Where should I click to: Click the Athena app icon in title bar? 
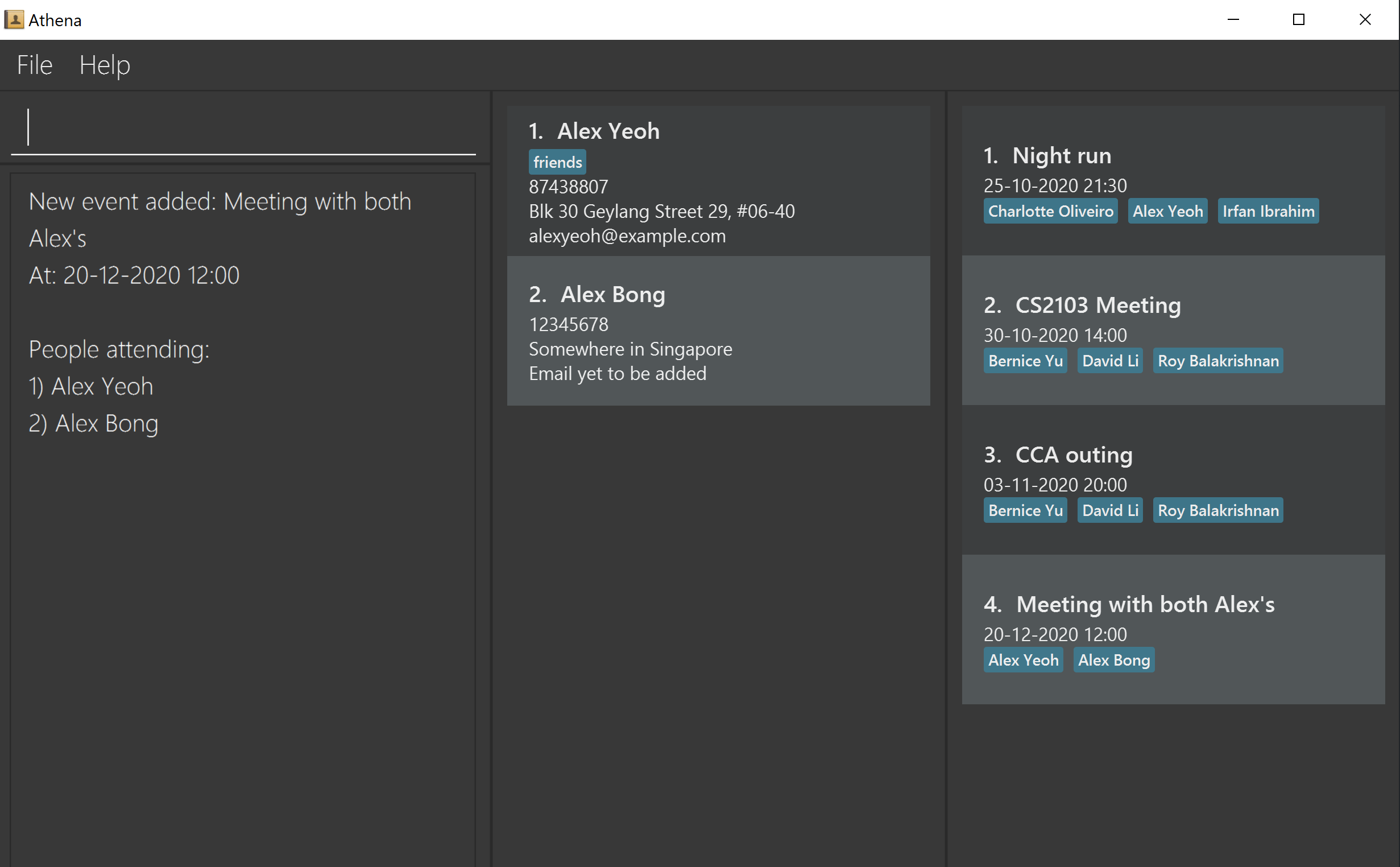point(14,20)
